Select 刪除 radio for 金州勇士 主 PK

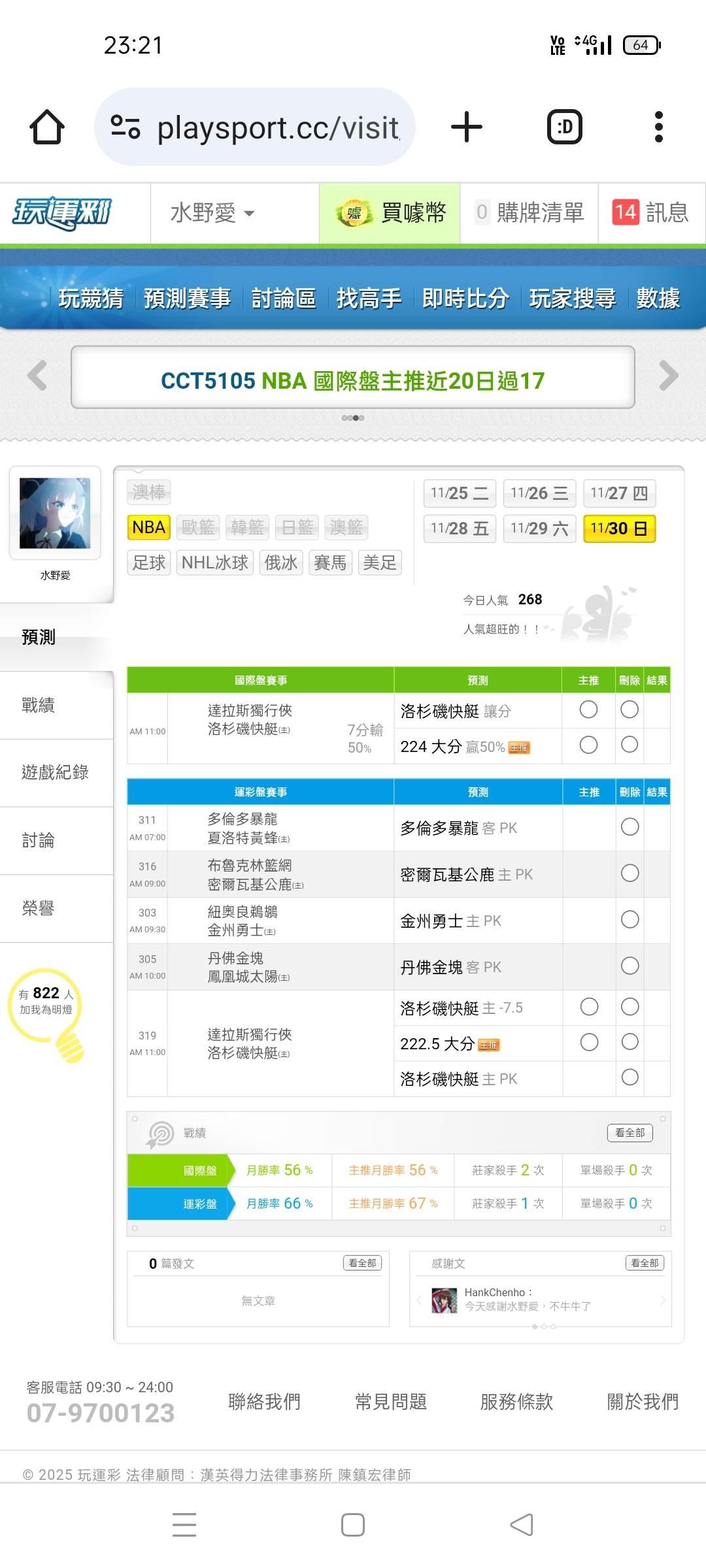pos(630,920)
